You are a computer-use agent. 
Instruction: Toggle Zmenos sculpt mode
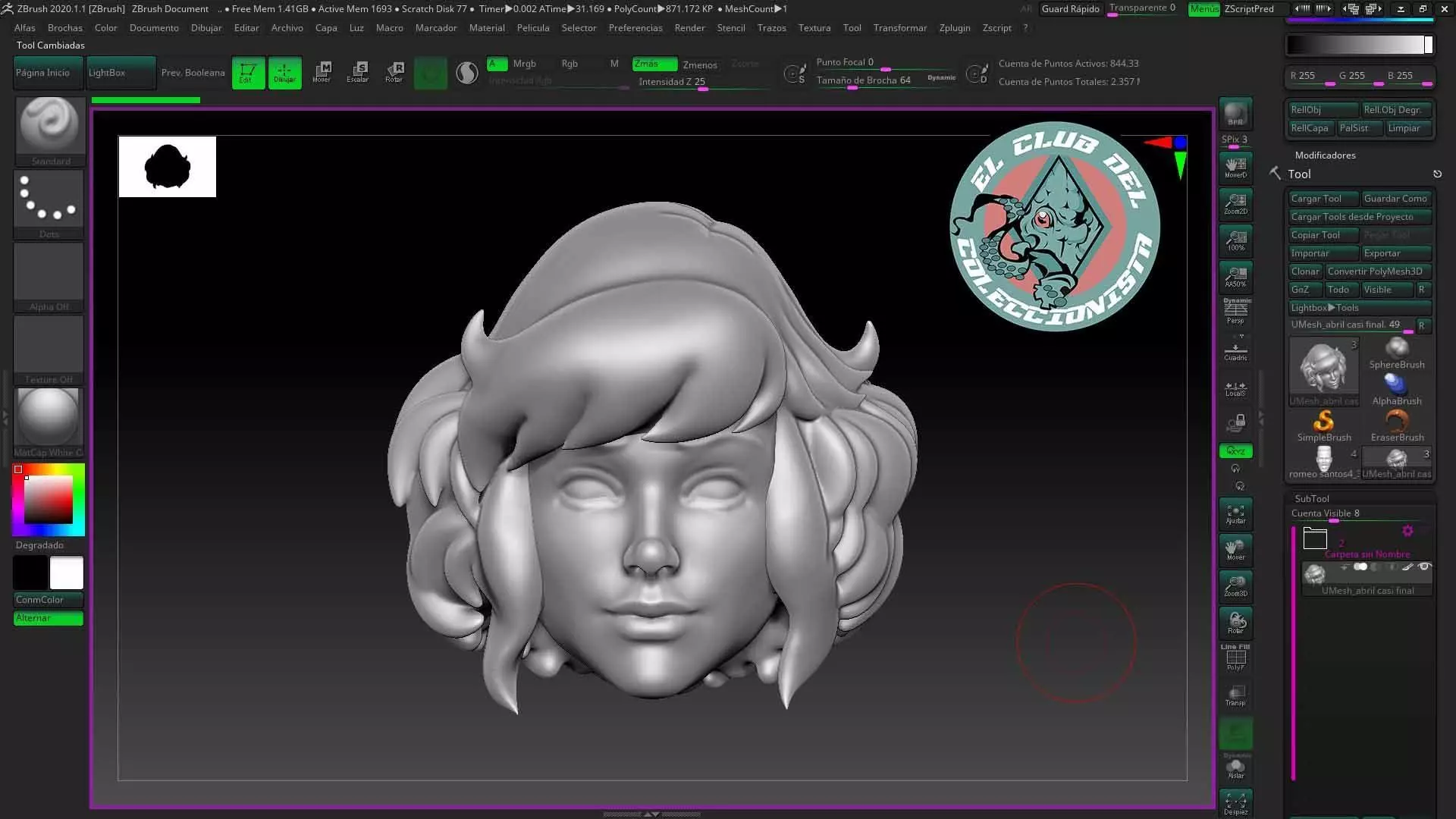pos(699,64)
